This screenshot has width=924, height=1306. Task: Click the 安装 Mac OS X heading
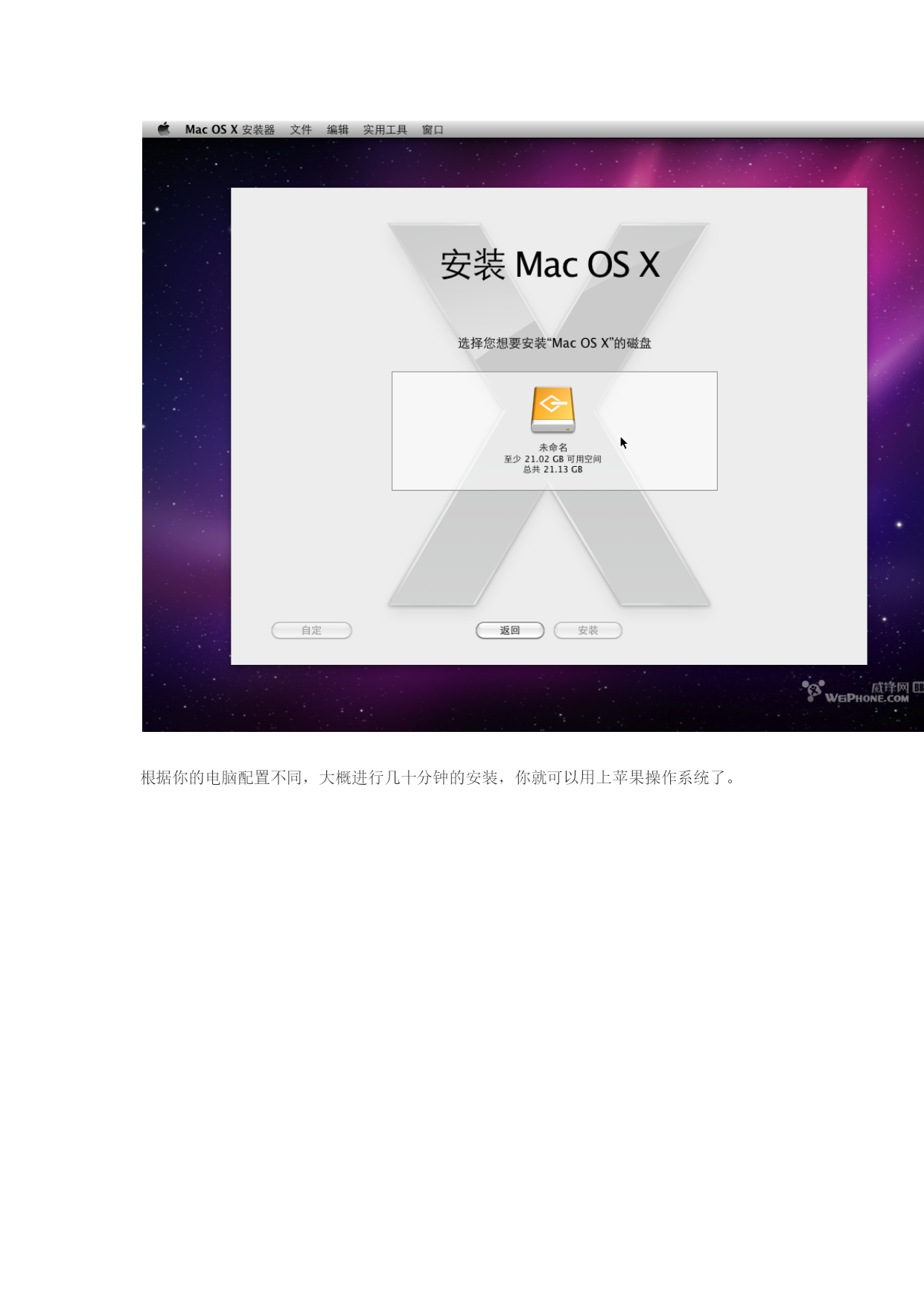coord(550,264)
